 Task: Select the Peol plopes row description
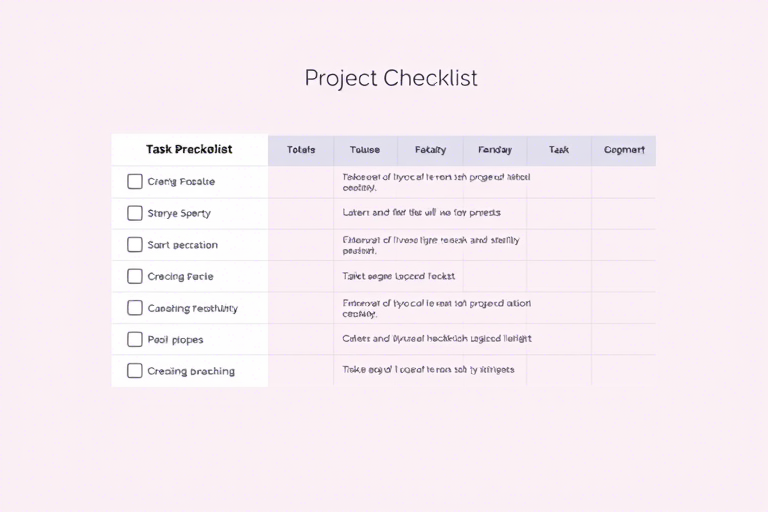[436, 339]
